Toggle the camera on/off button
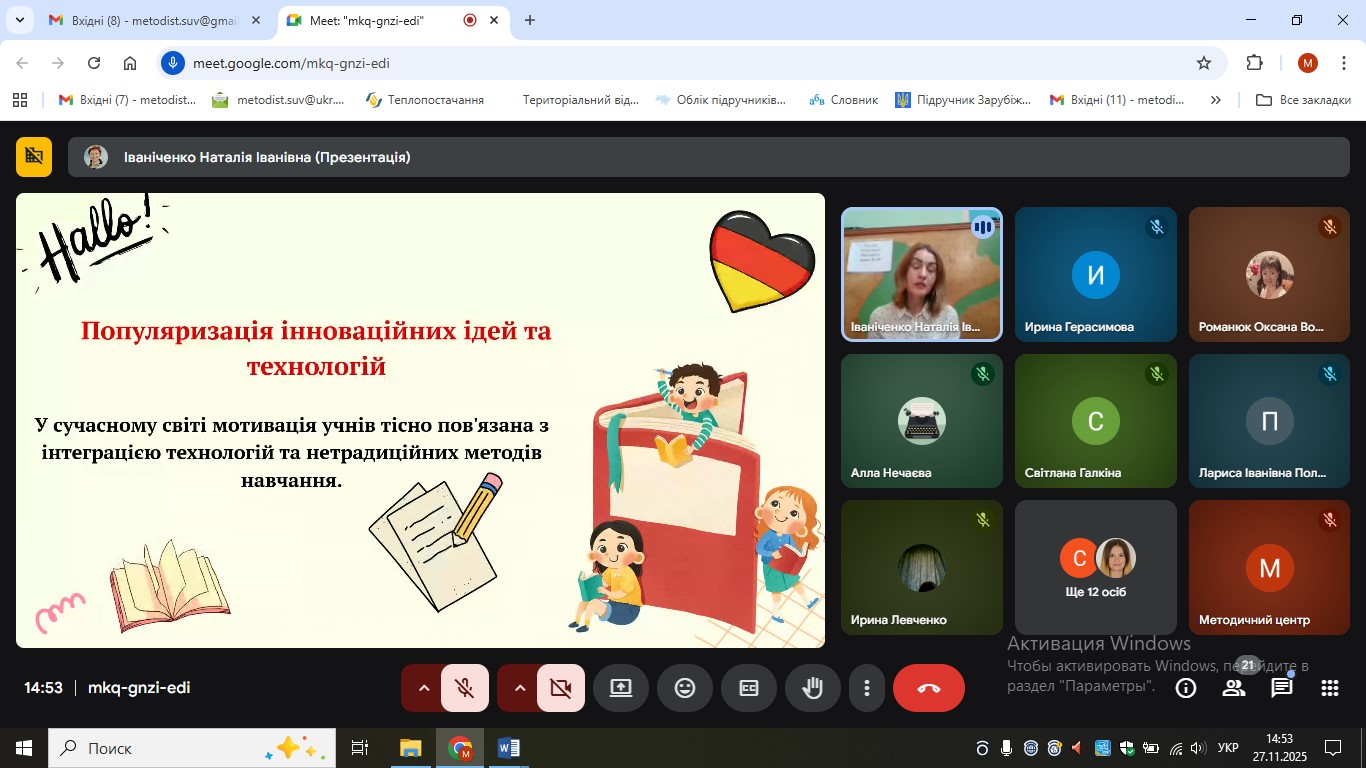The height and width of the screenshot is (768, 1366). (560, 688)
